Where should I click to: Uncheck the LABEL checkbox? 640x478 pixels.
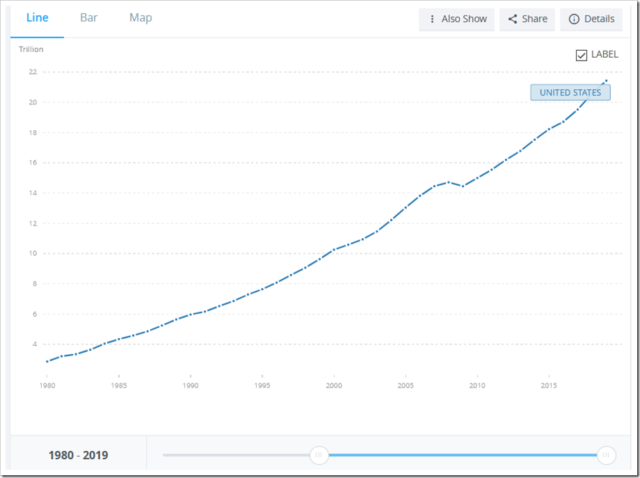582,55
